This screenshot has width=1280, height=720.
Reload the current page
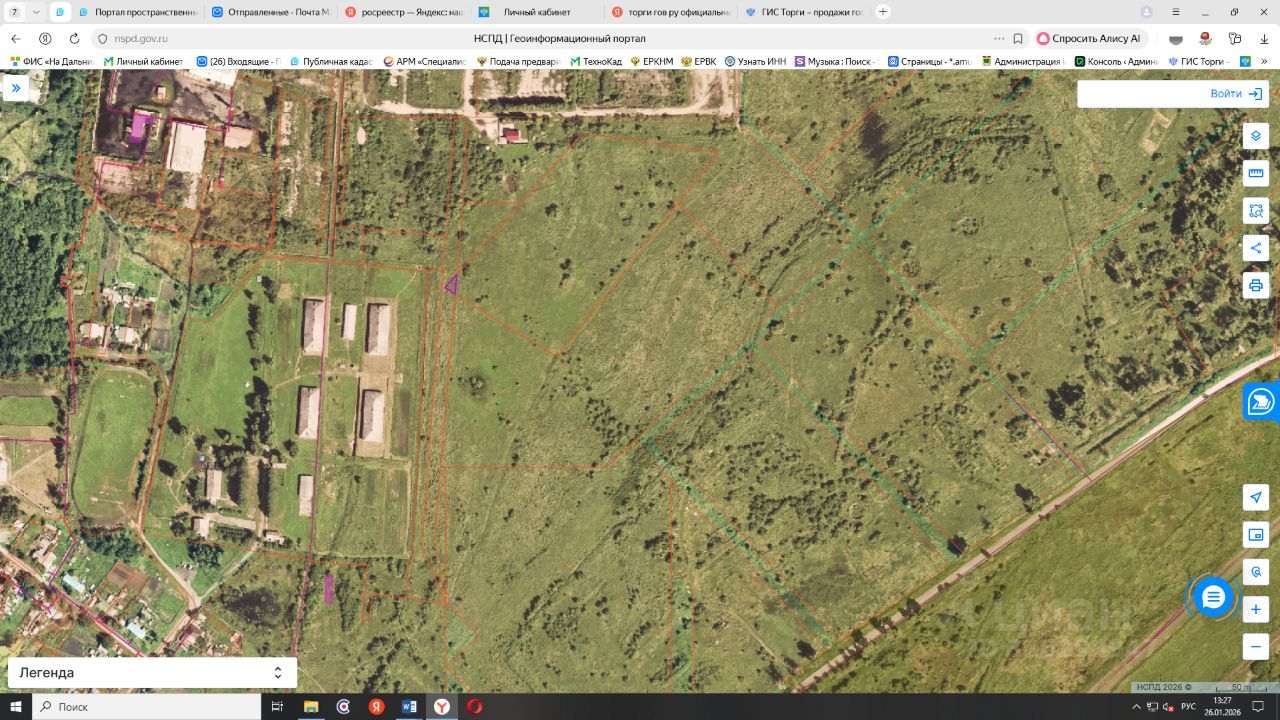tap(74, 38)
